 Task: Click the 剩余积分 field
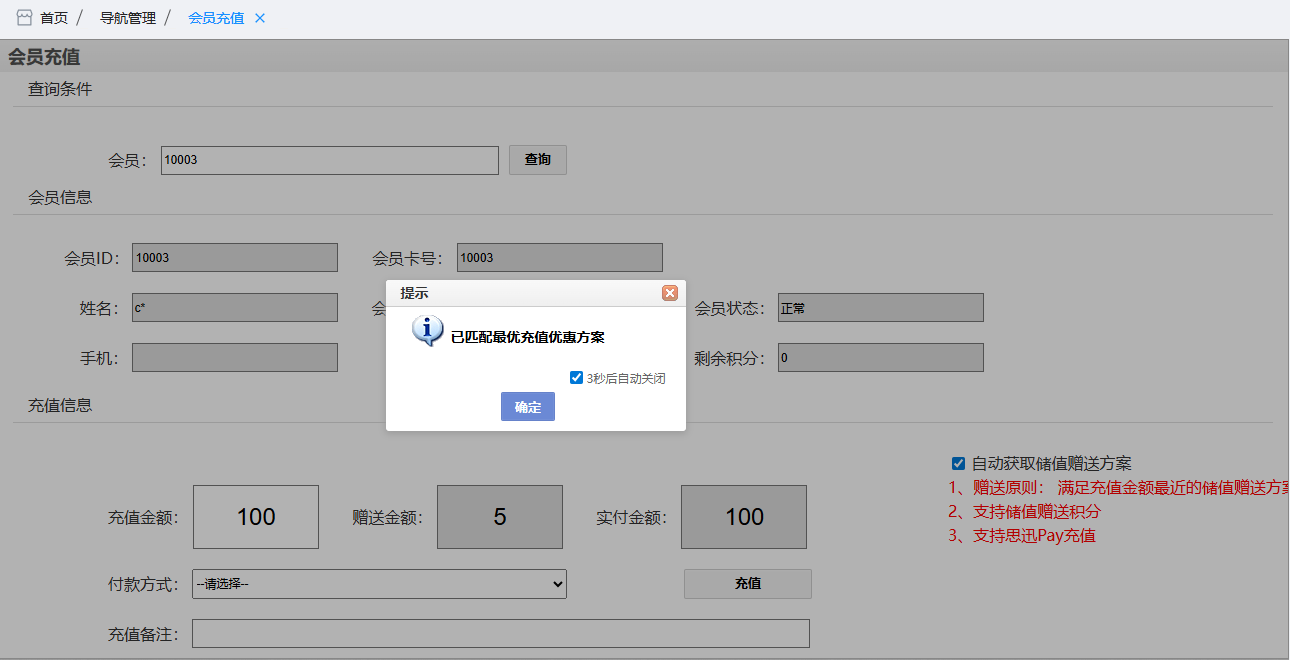[x=880, y=357]
